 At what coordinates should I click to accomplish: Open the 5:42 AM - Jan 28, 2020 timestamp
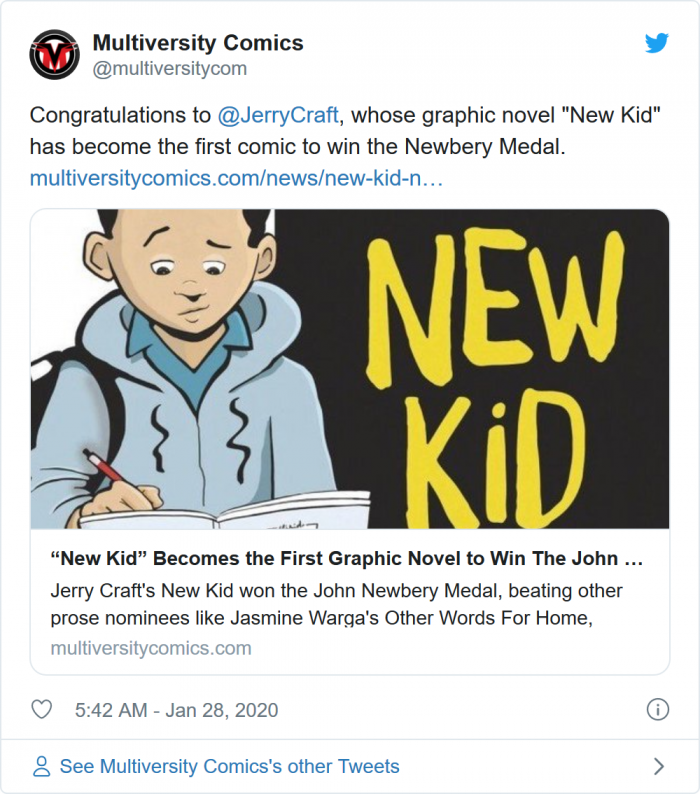(x=176, y=710)
